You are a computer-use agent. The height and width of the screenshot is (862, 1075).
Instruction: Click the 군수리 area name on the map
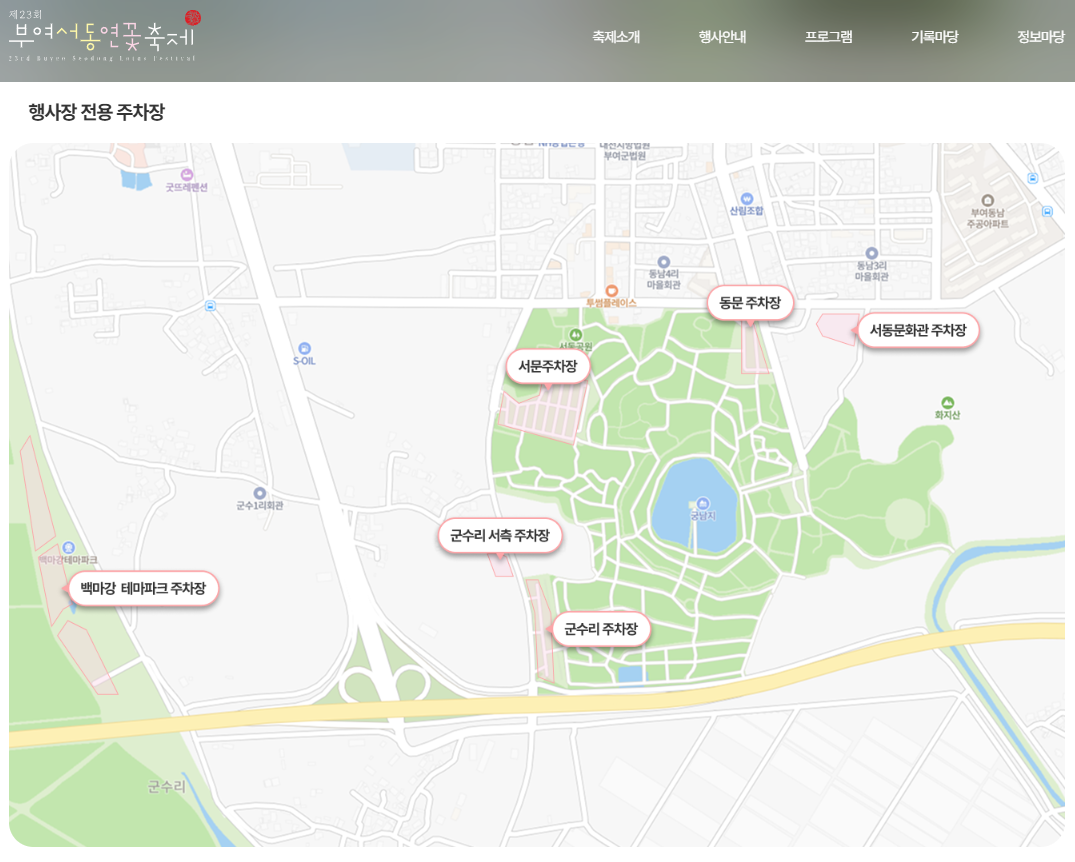tap(167, 787)
